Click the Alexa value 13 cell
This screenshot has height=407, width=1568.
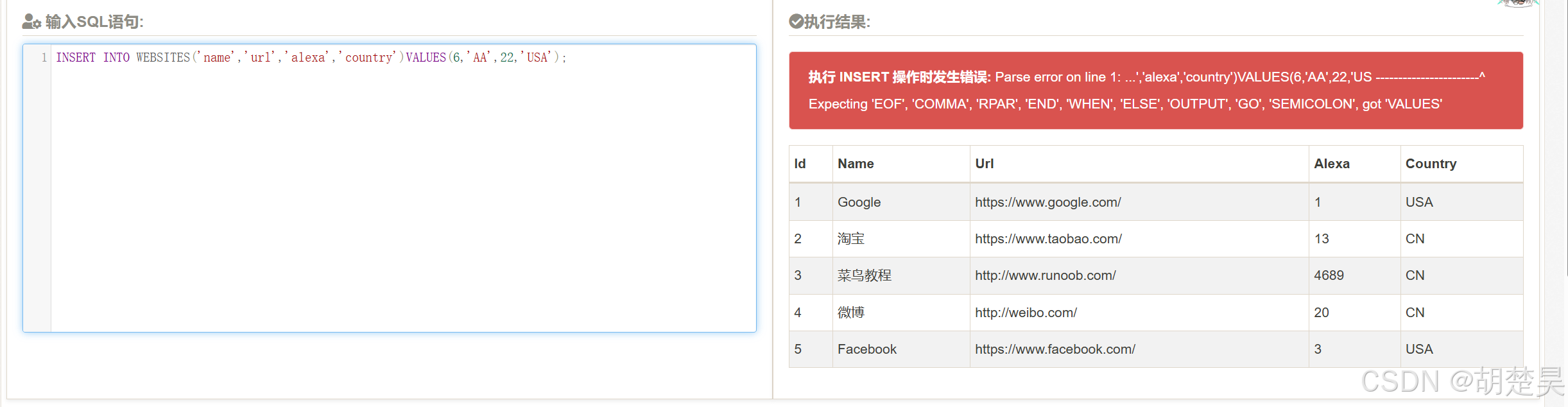tap(1354, 239)
